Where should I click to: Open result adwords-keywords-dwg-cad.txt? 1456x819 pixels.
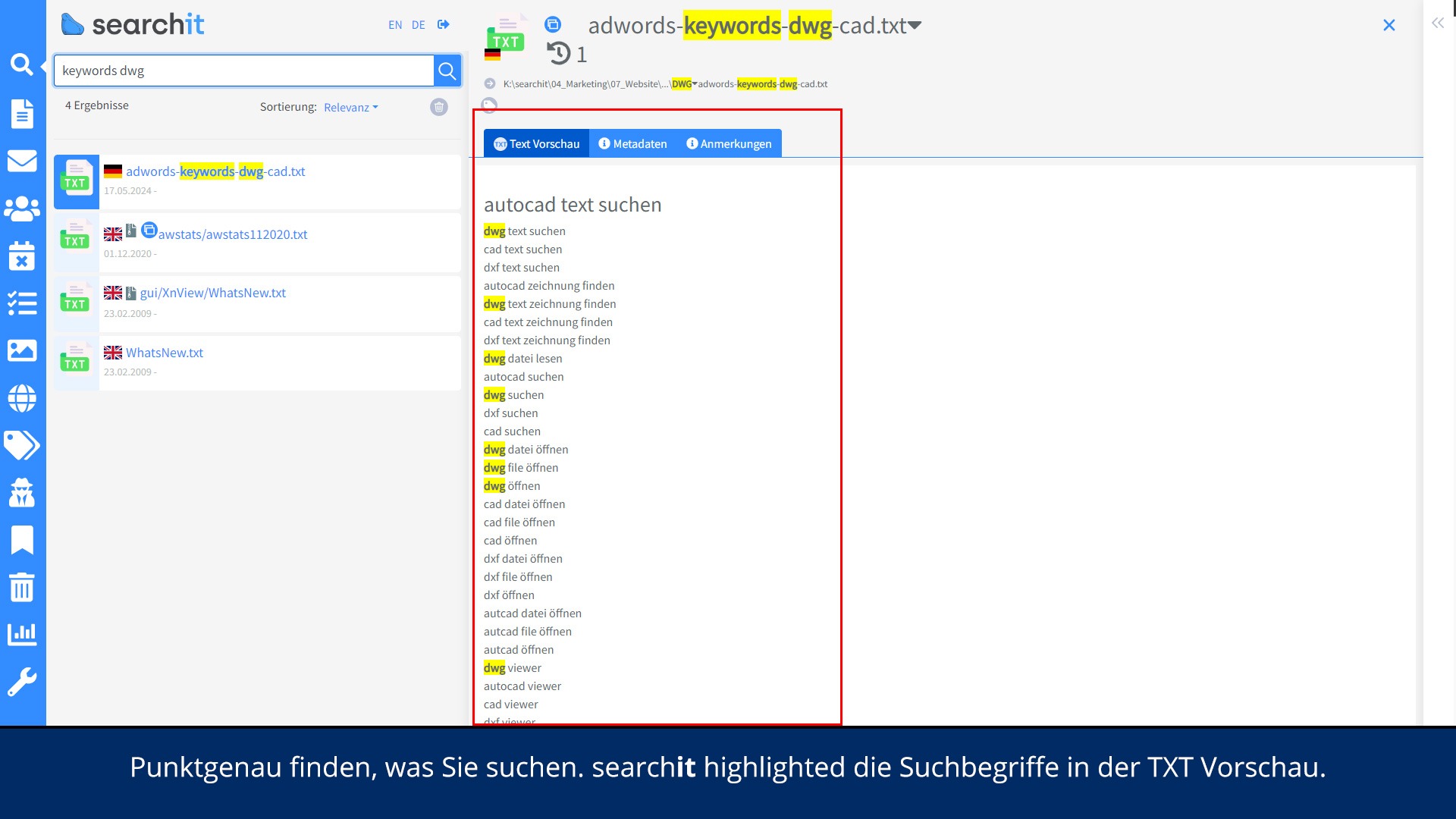pos(215,171)
